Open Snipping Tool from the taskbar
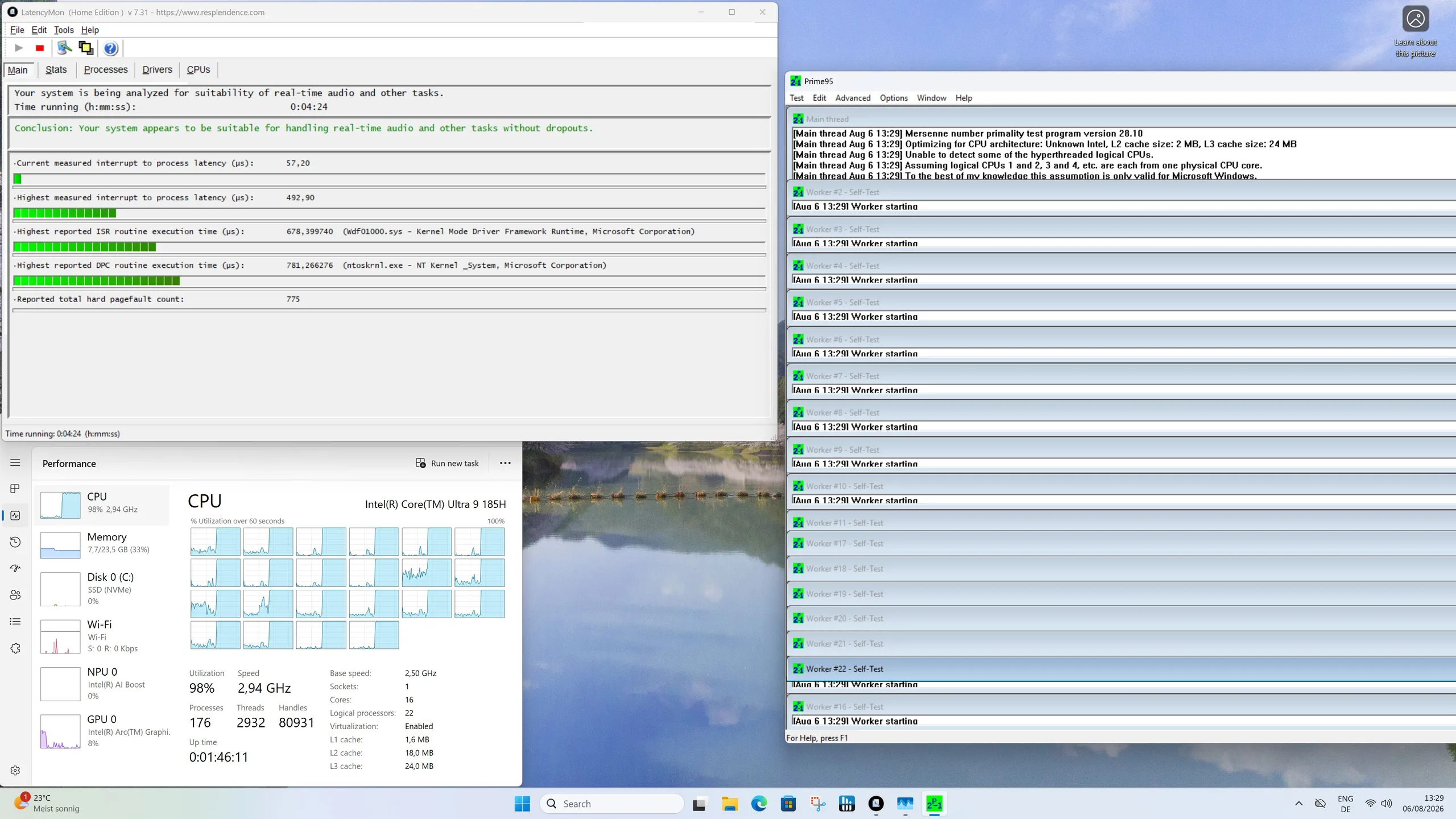 (x=818, y=804)
